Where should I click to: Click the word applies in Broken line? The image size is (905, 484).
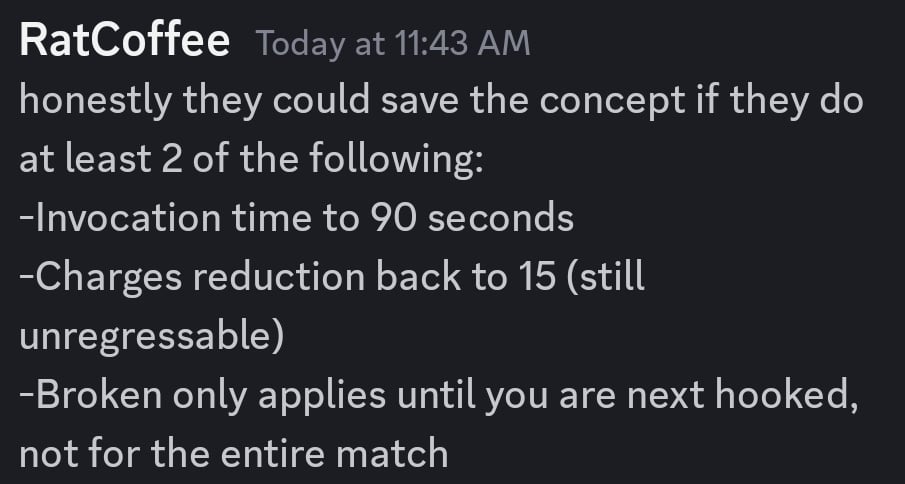321,397
